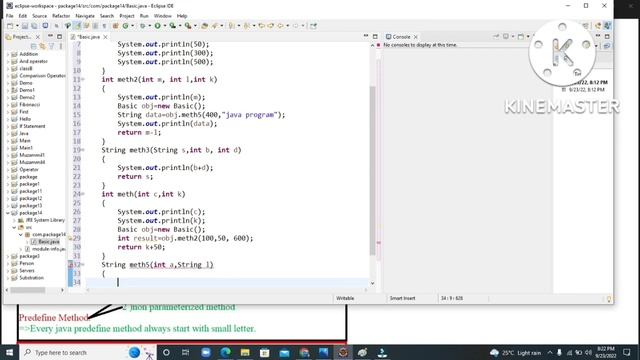Click Open Console icon in Console toolbar
The width and height of the screenshot is (640, 360).
[522, 36]
